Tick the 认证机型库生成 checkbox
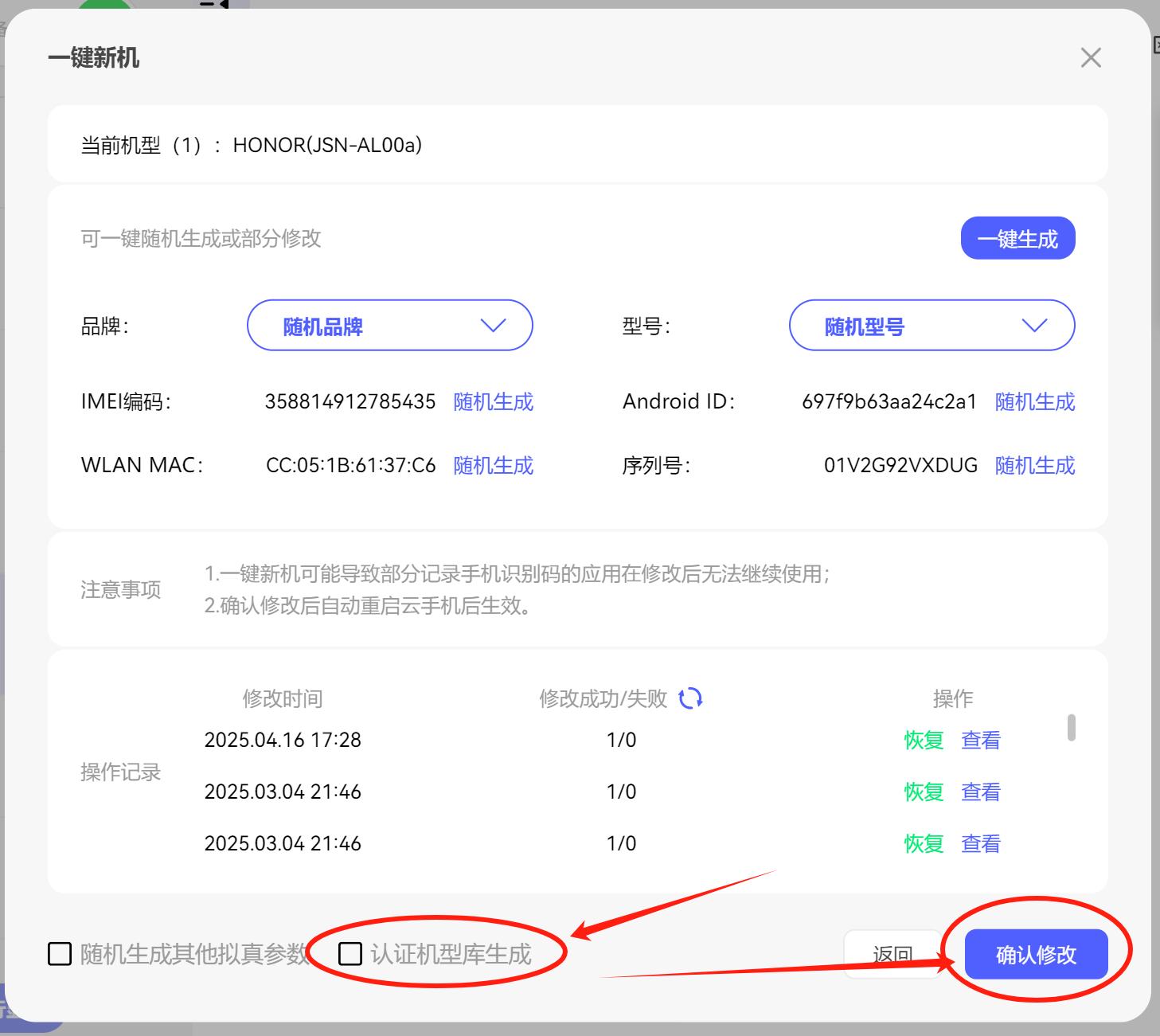 tap(350, 953)
